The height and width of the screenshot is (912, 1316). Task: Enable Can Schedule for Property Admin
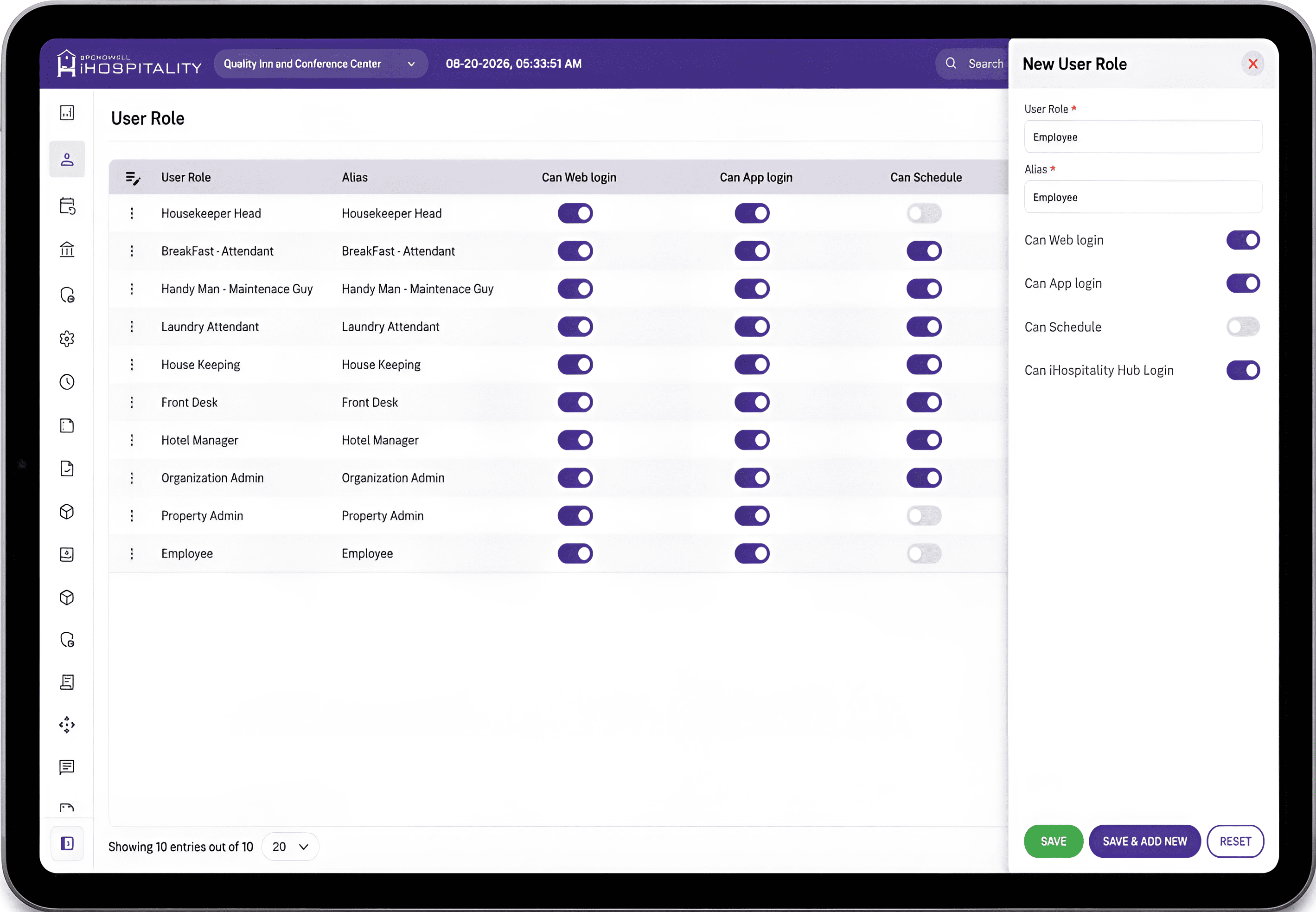point(924,515)
